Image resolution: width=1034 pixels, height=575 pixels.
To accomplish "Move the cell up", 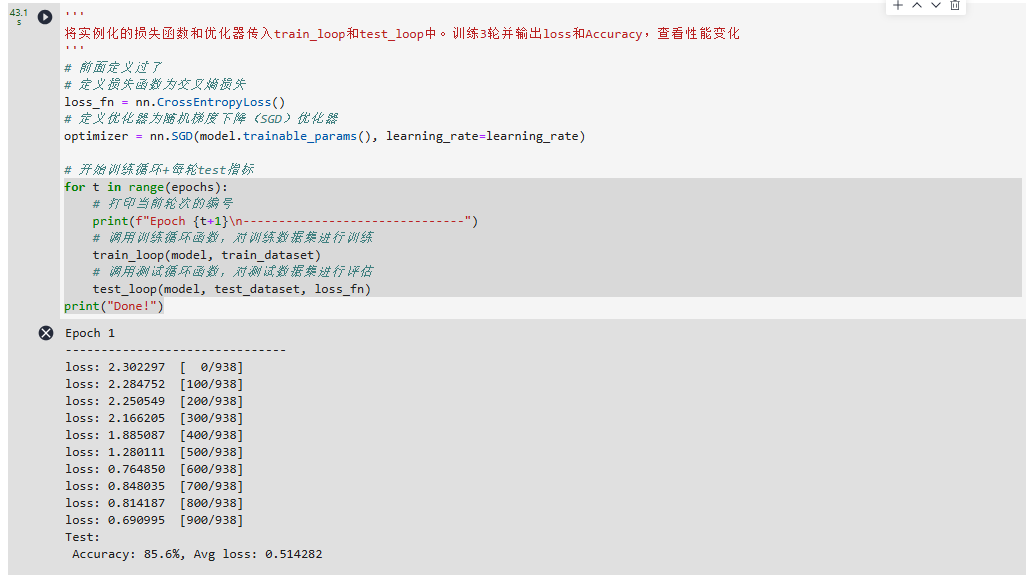I will click(x=917, y=5).
